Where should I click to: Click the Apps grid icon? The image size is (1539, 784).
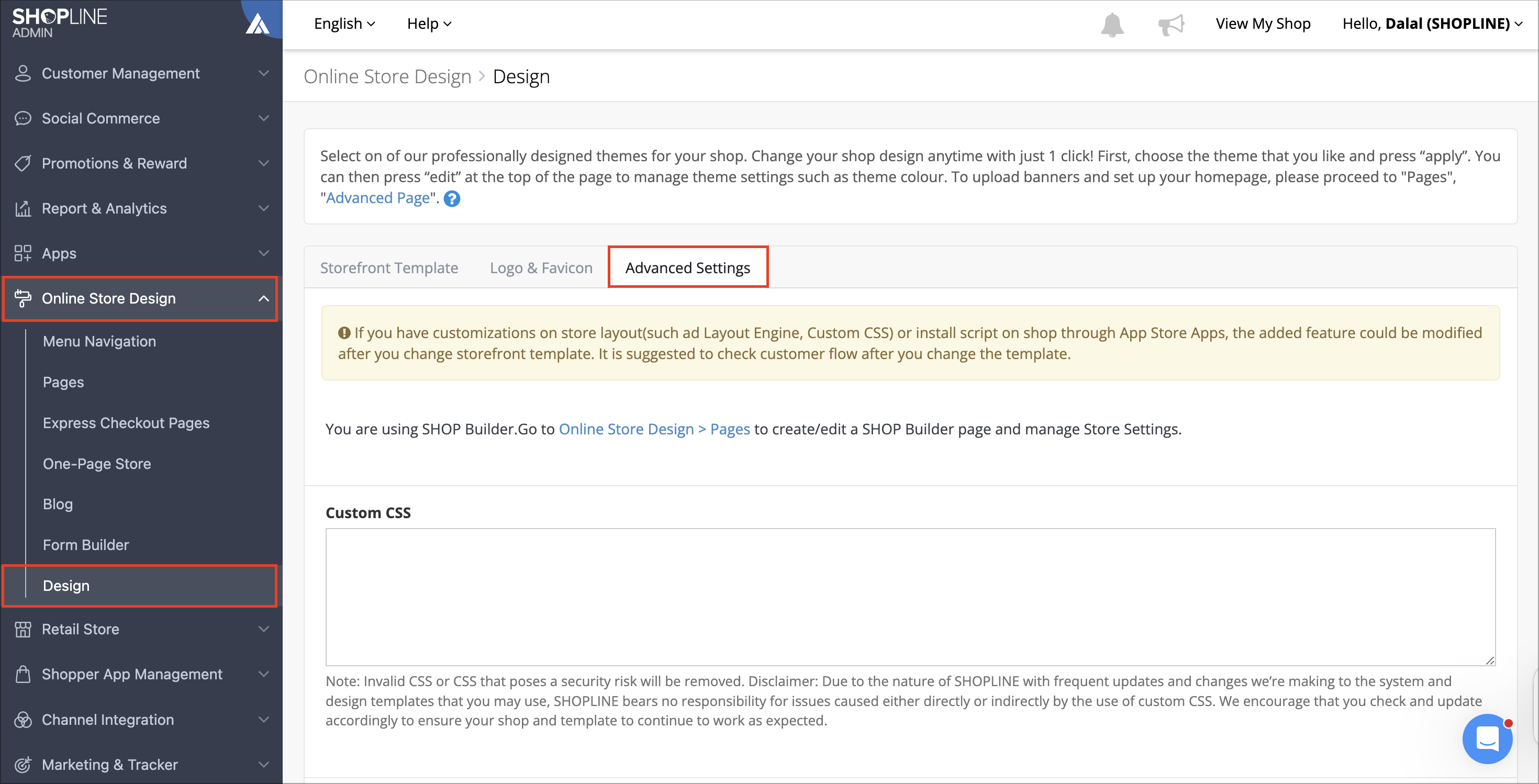(23, 253)
